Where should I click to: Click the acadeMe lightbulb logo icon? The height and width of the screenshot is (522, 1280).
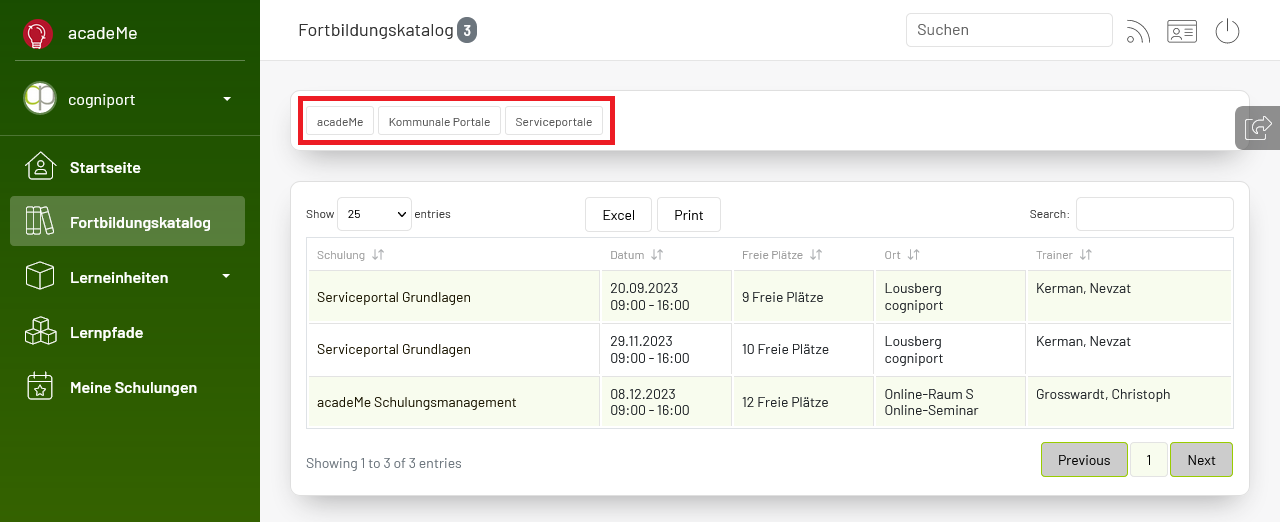38,33
